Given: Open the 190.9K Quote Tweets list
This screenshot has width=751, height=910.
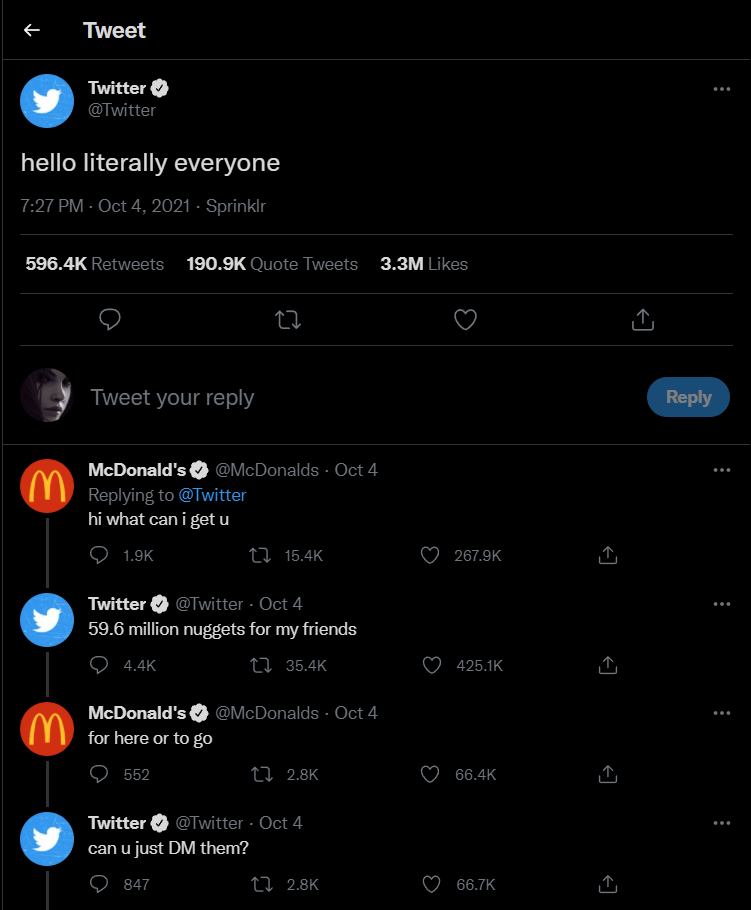Looking at the screenshot, I should (x=272, y=264).
